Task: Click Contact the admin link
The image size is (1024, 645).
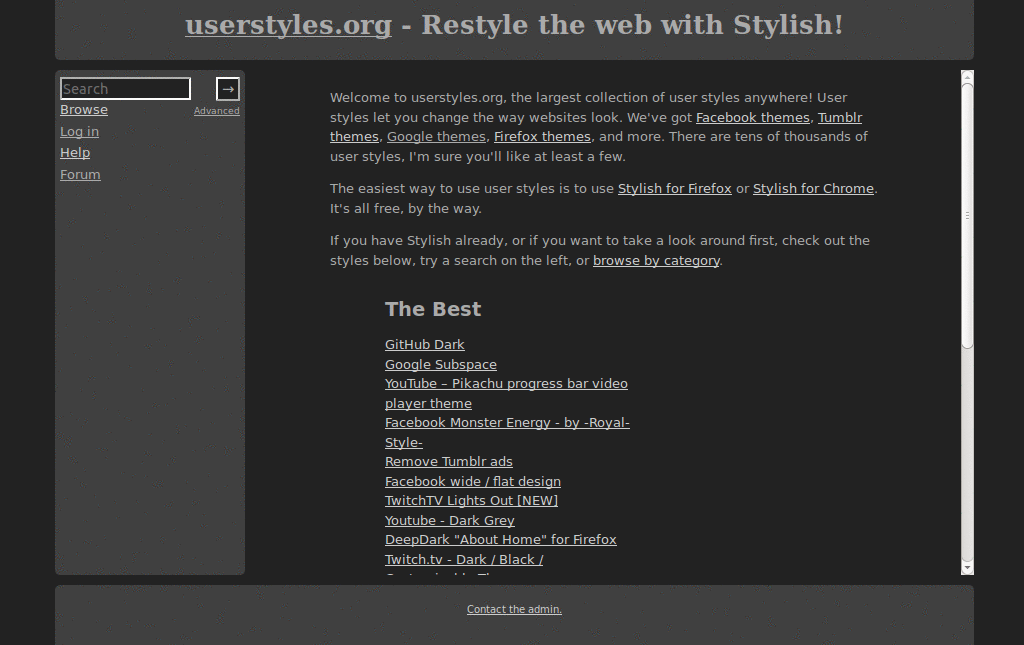Action: tap(514, 609)
